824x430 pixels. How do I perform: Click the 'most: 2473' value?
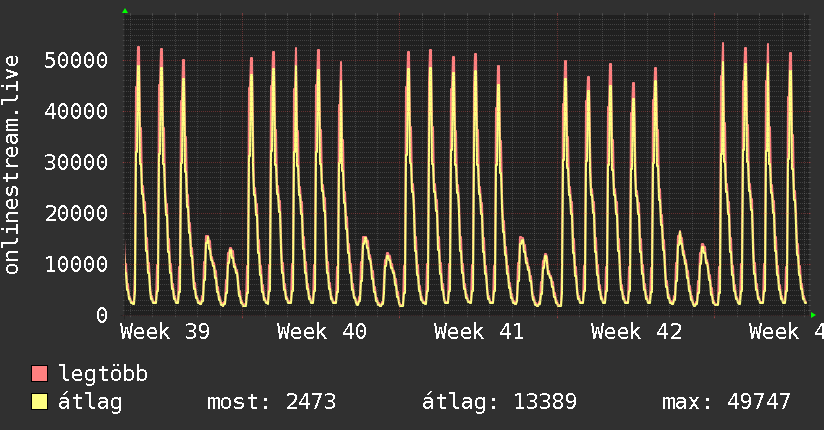click(x=271, y=402)
